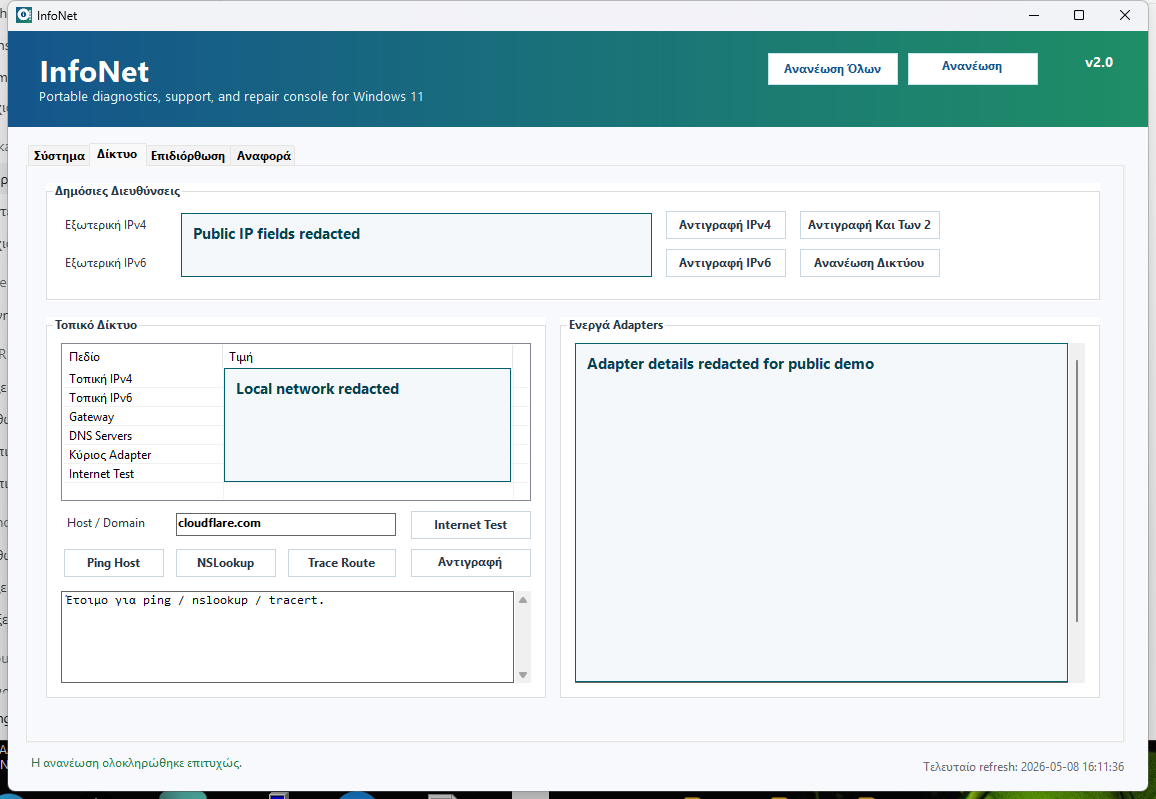Click the Host / Domain label

click(x=105, y=523)
